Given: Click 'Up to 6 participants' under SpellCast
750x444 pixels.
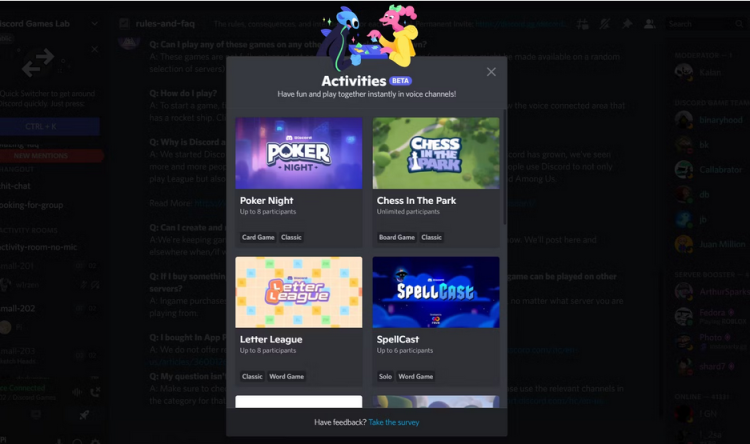Looking at the screenshot, I should [405, 351].
